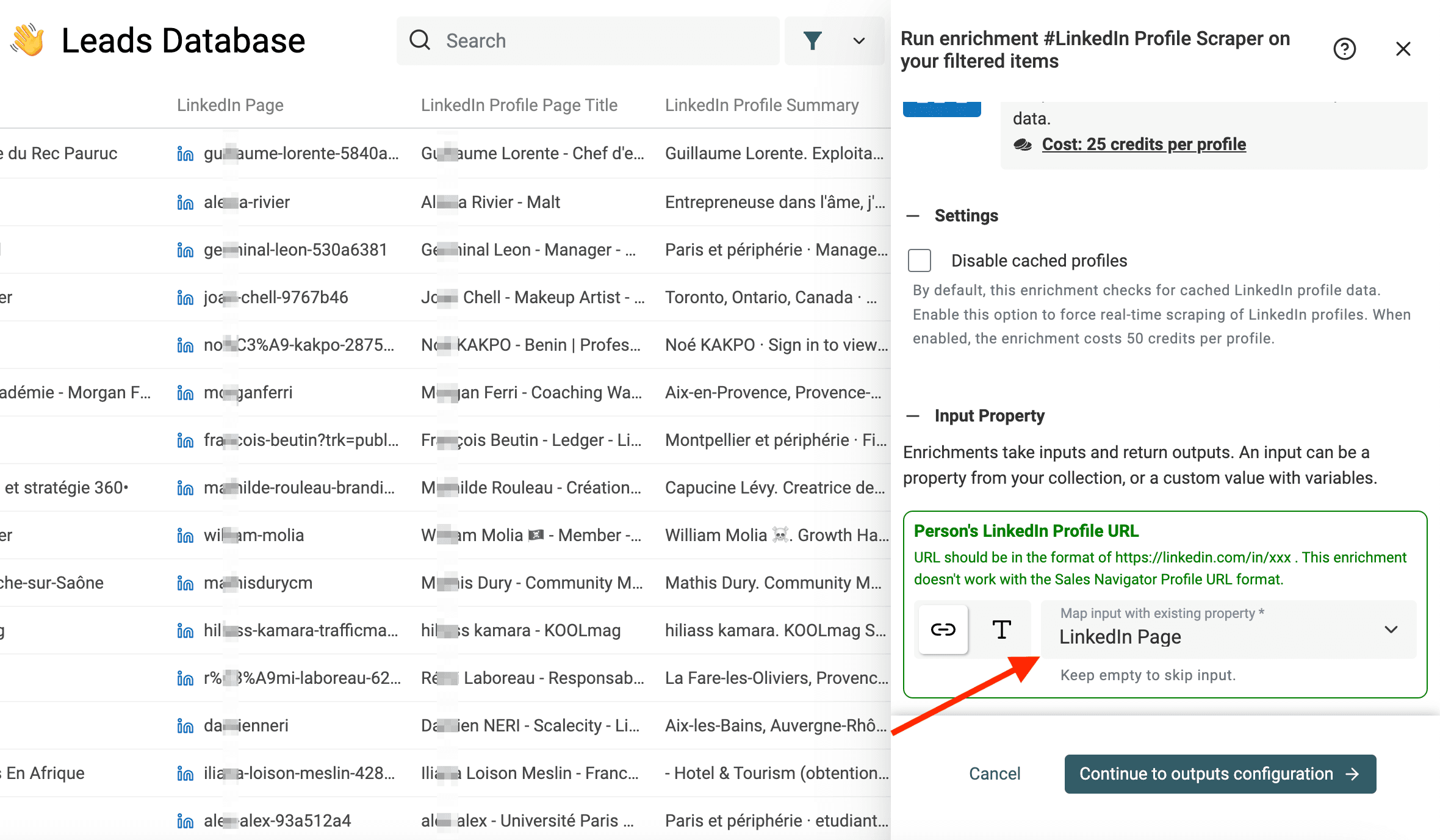Click LinkedIn icon in isdurycm row
The width and height of the screenshot is (1440, 840).
(x=185, y=583)
